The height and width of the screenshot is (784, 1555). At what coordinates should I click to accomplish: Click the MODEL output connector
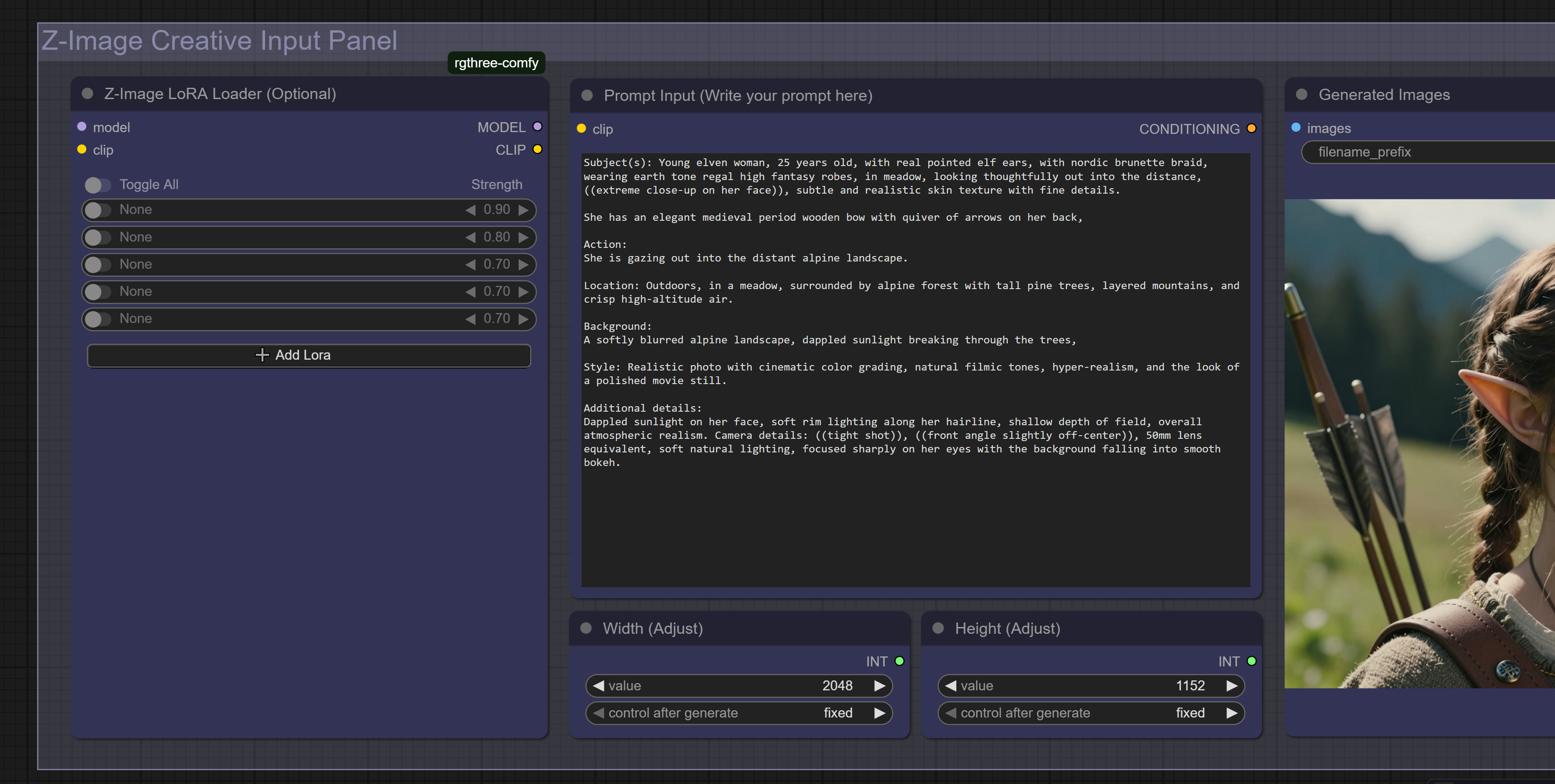coord(537,127)
